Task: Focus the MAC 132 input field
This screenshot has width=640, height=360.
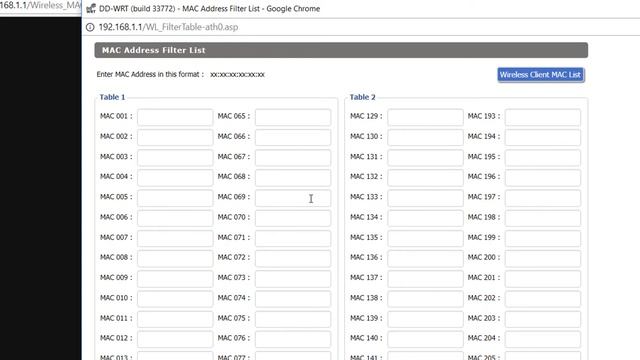Action: click(x=425, y=178)
